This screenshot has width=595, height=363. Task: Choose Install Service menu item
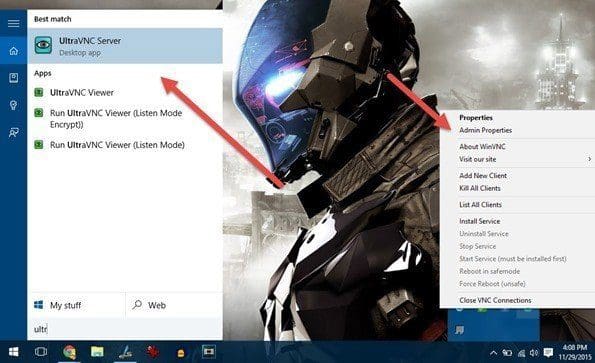click(x=479, y=221)
